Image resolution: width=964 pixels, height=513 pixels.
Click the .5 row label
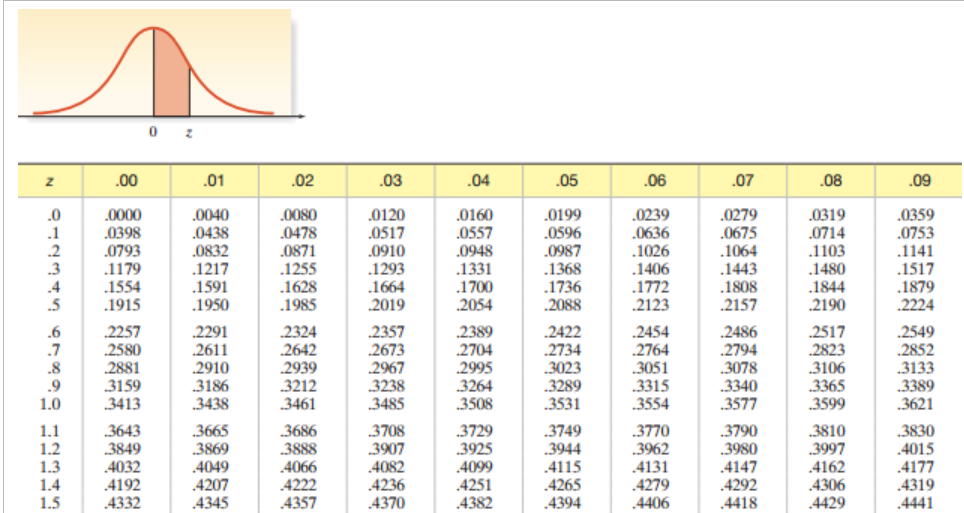pyautogui.click(x=54, y=305)
